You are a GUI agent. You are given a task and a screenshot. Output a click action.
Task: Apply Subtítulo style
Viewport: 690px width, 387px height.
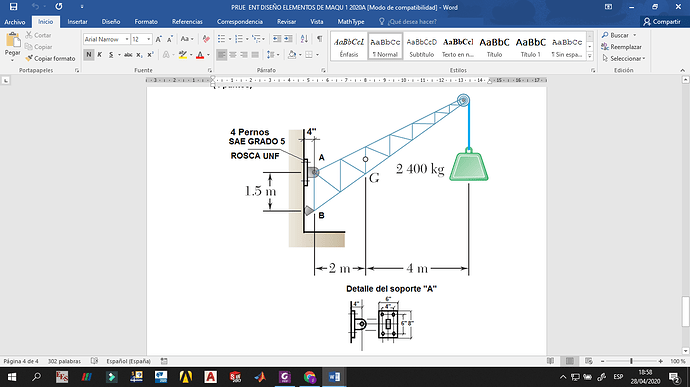422,46
